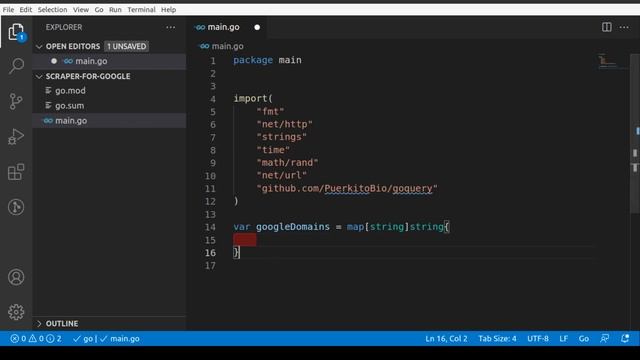
Task: Click the "net/http" import line
Action: (284, 124)
